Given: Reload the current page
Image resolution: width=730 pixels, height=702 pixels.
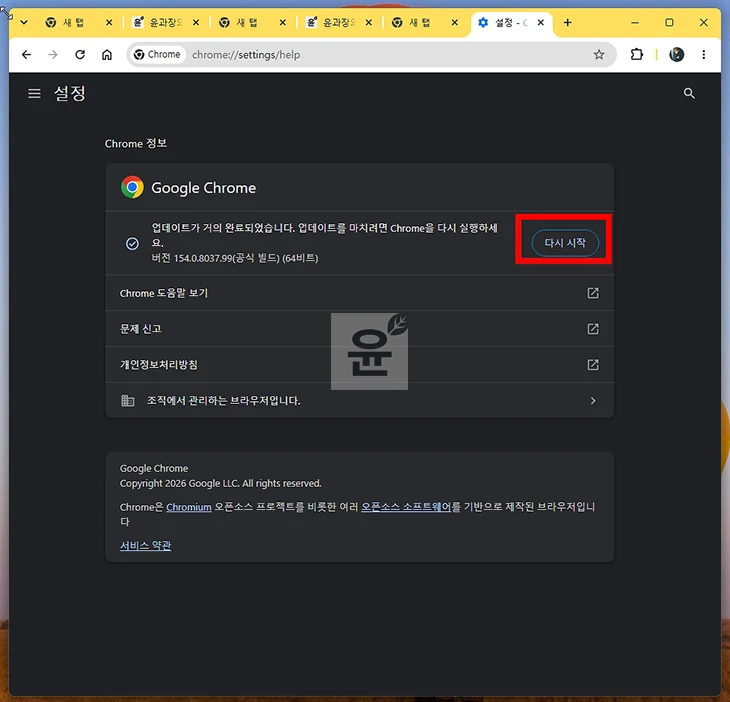Looking at the screenshot, I should (x=80, y=54).
